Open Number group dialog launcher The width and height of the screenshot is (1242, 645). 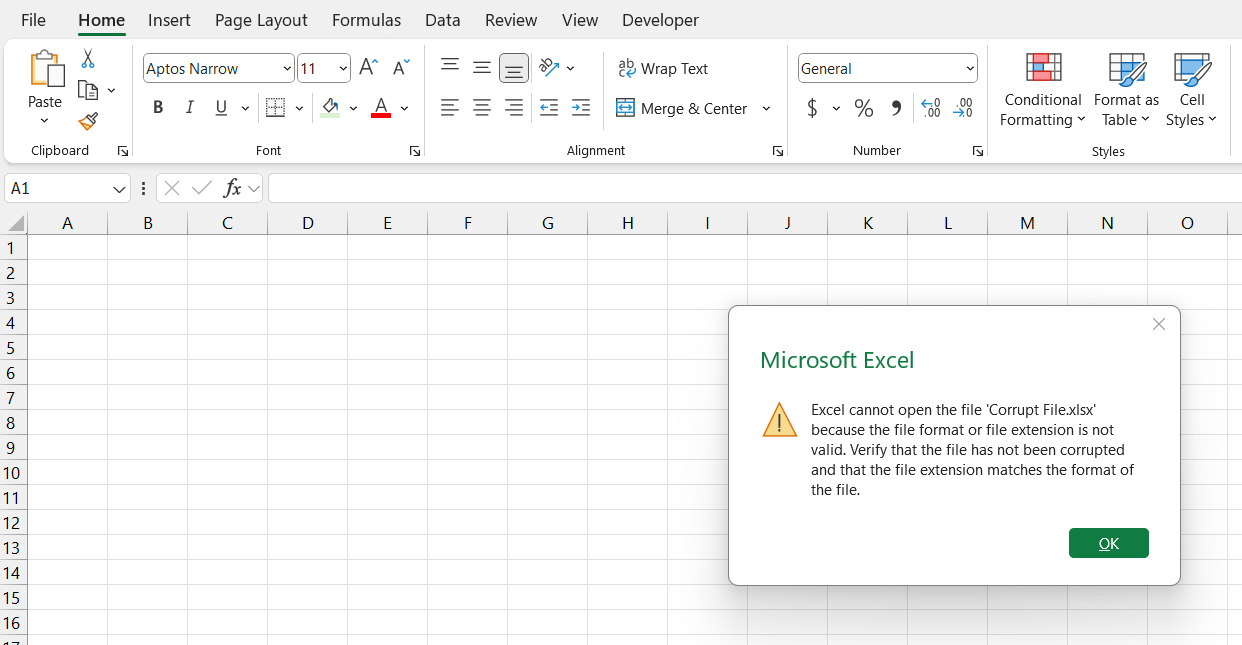click(978, 151)
